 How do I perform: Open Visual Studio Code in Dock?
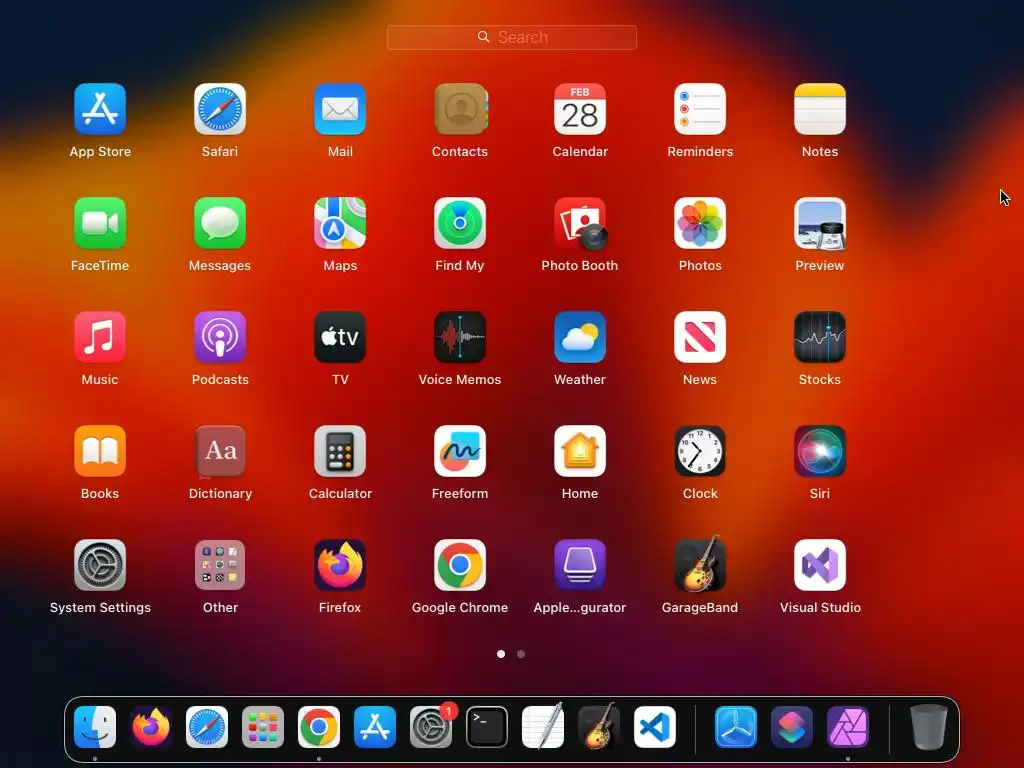(655, 727)
